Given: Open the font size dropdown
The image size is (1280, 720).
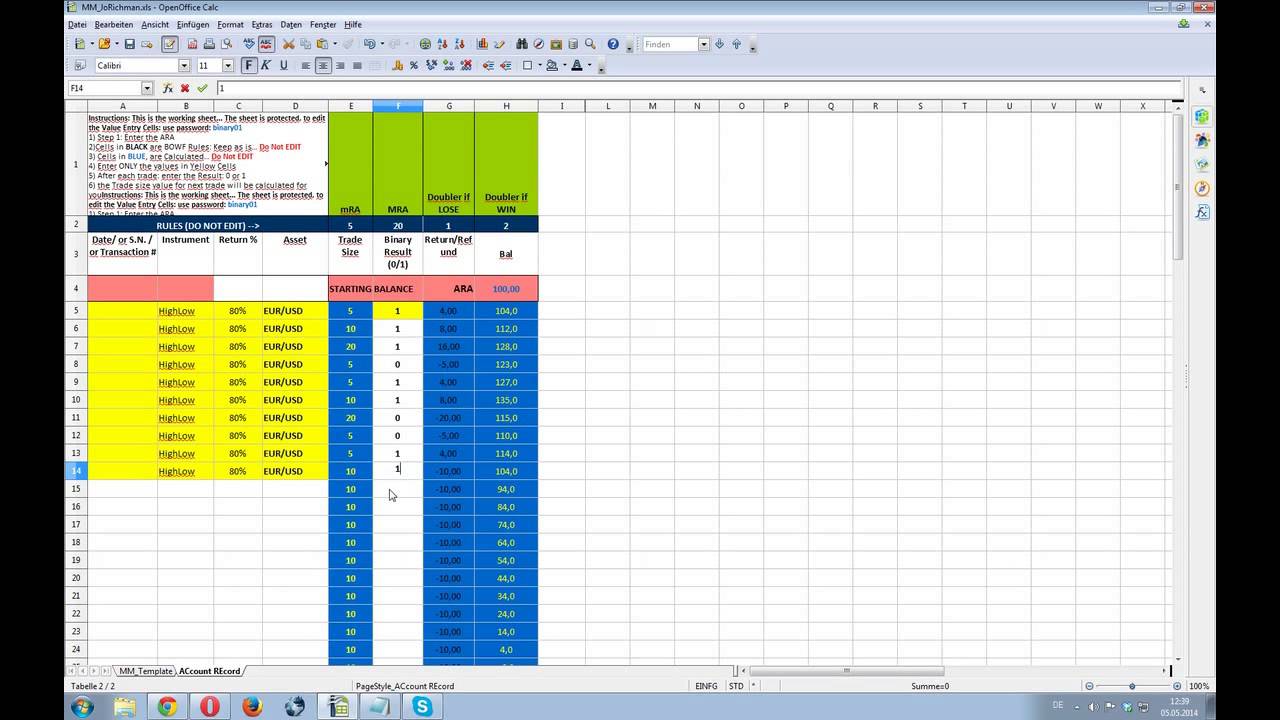Looking at the screenshot, I should click(227, 65).
